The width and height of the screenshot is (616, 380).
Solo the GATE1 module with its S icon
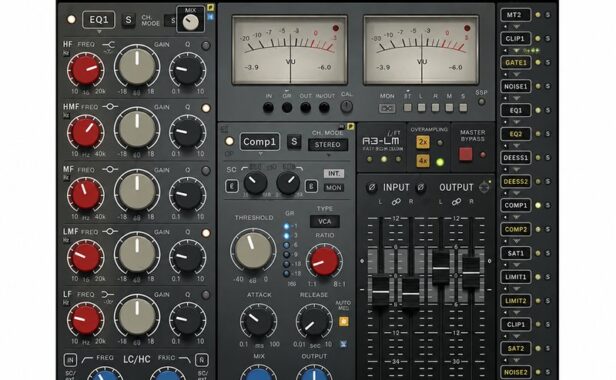[x=548, y=62]
